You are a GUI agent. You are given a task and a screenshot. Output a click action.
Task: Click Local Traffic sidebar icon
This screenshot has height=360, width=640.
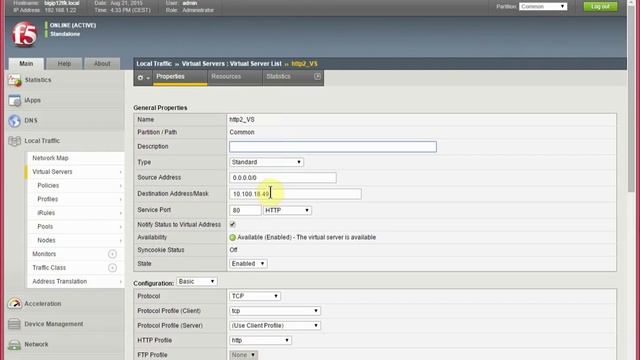[15, 141]
